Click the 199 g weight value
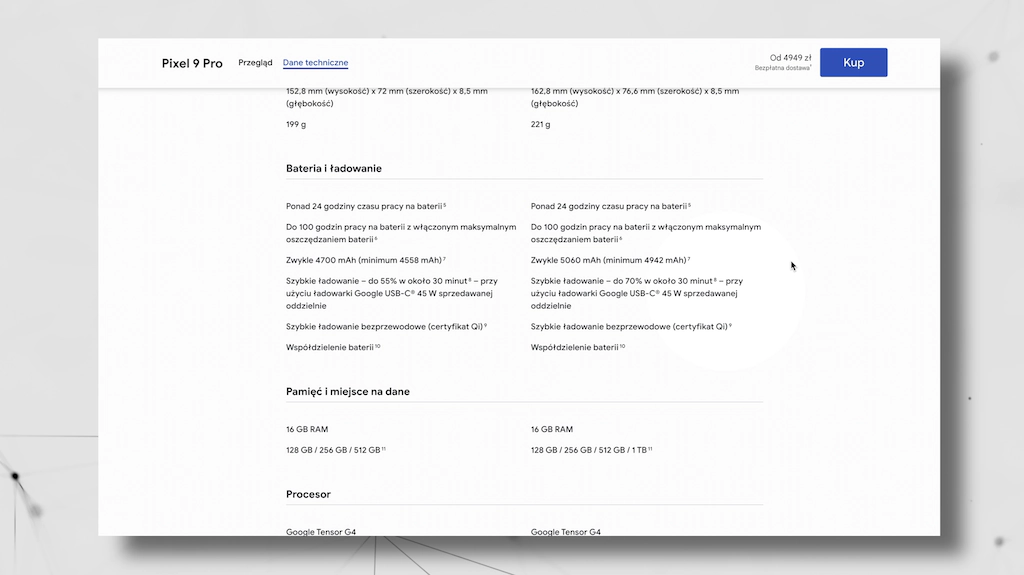The image size is (1024, 575). pyautogui.click(x=296, y=124)
